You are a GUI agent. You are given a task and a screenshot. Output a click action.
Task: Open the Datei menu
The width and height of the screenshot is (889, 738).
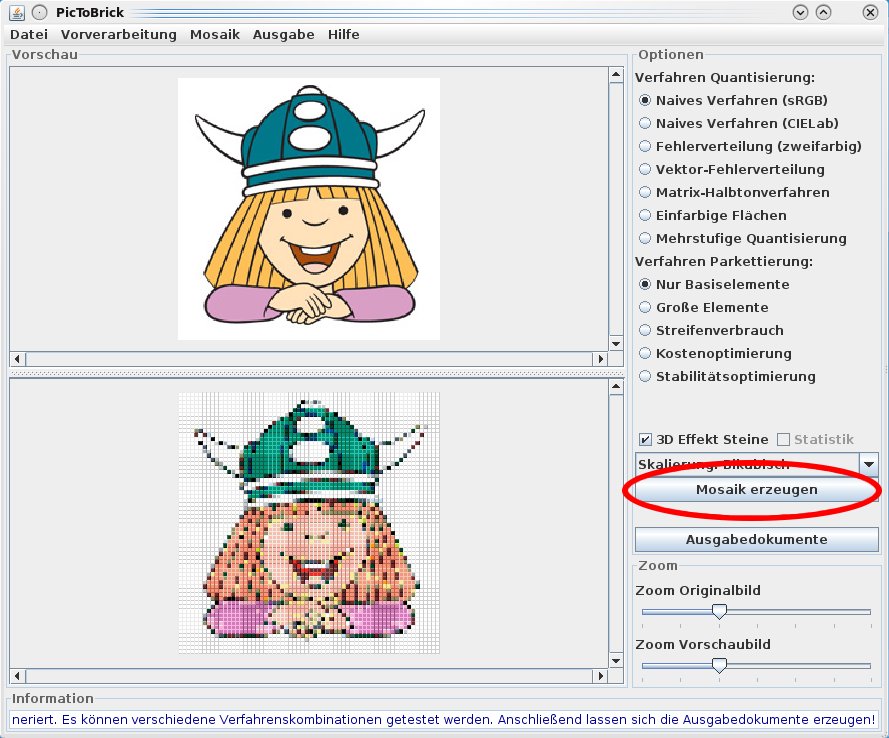pyautogui.click(x=29, y=35)
